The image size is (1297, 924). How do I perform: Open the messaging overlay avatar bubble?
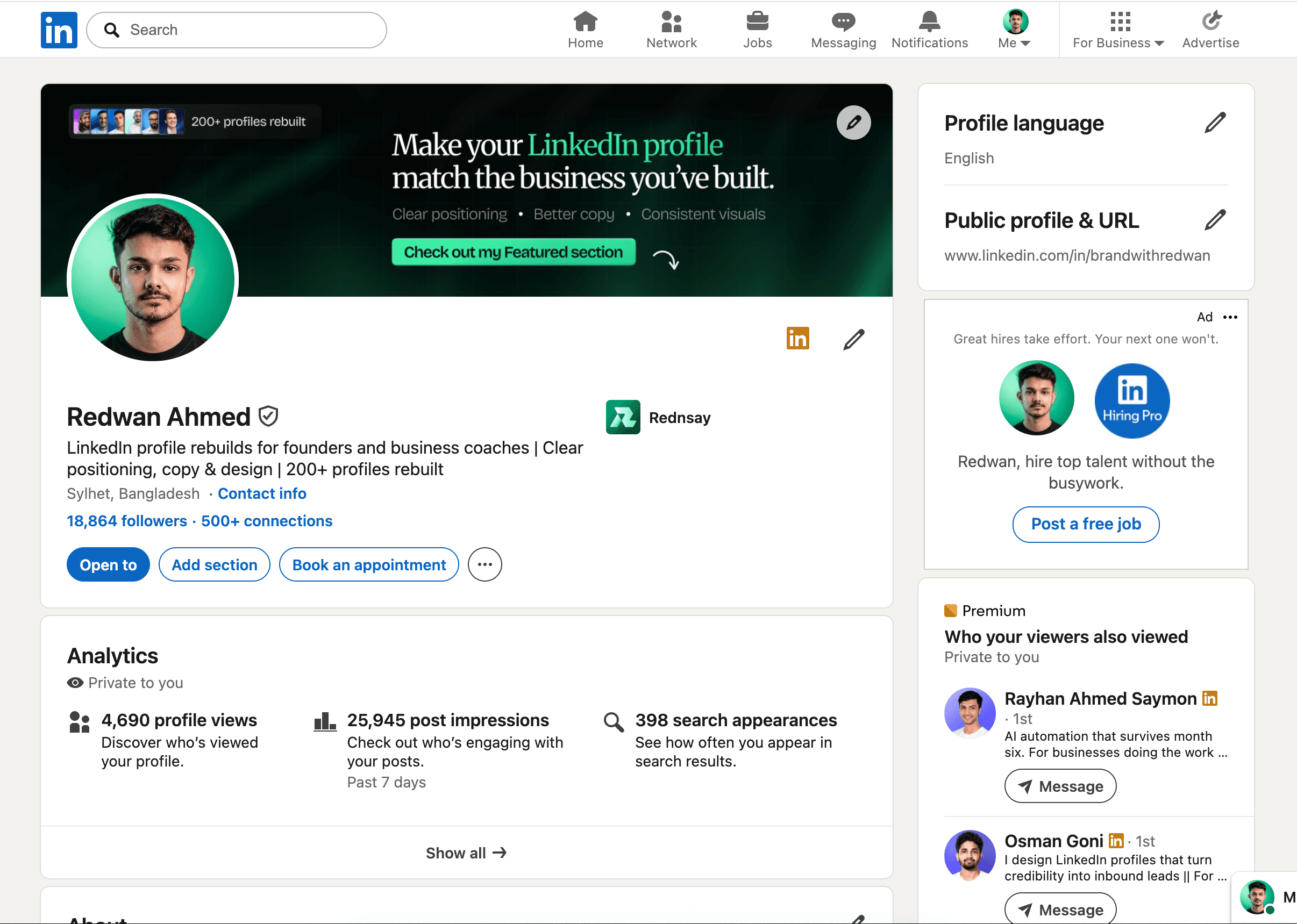[x=1257, y=897]
